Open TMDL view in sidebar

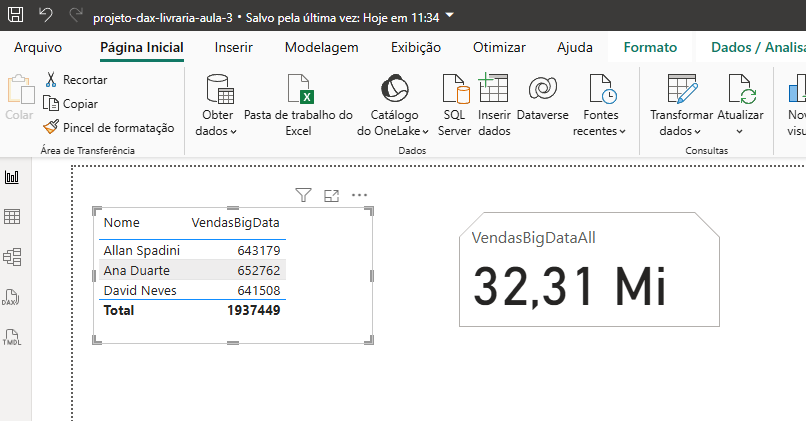click(12, 337)
